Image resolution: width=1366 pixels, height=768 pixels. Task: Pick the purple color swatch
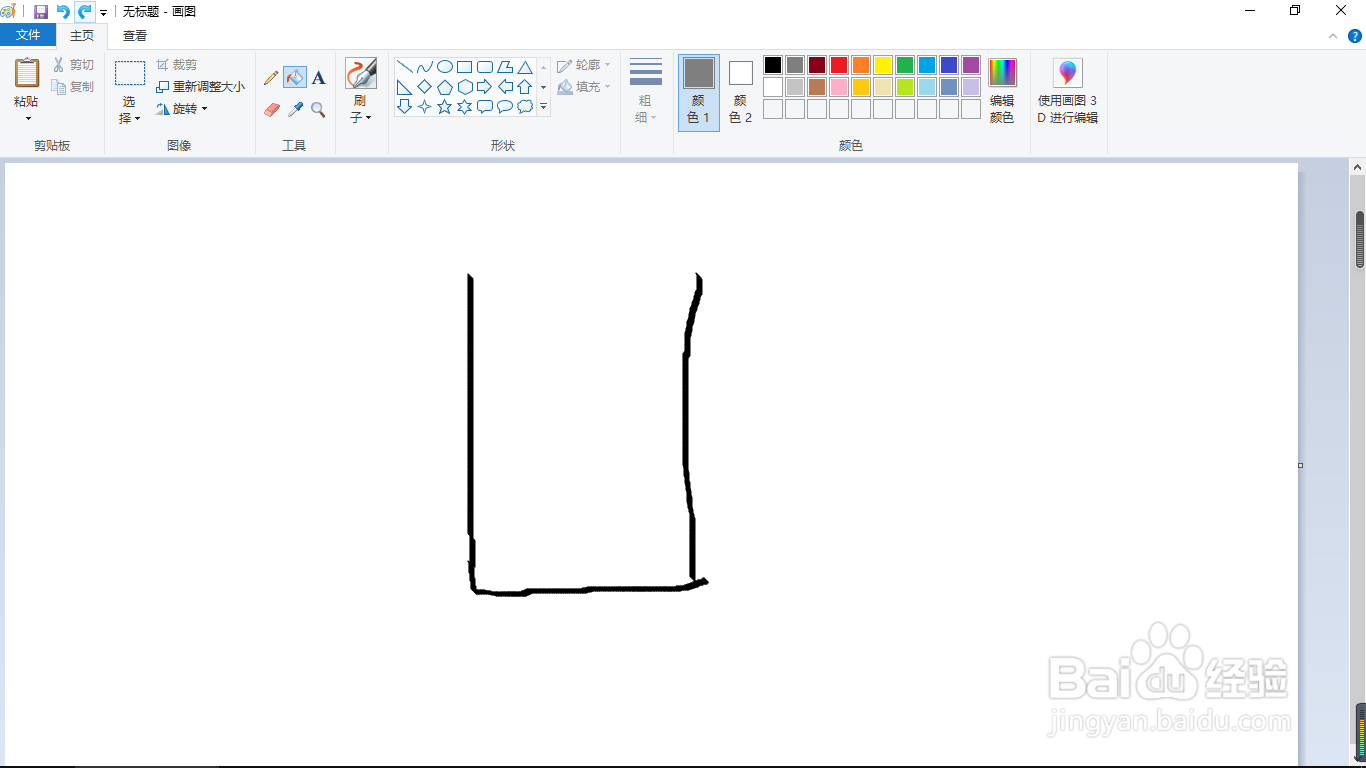click(971, 65)
